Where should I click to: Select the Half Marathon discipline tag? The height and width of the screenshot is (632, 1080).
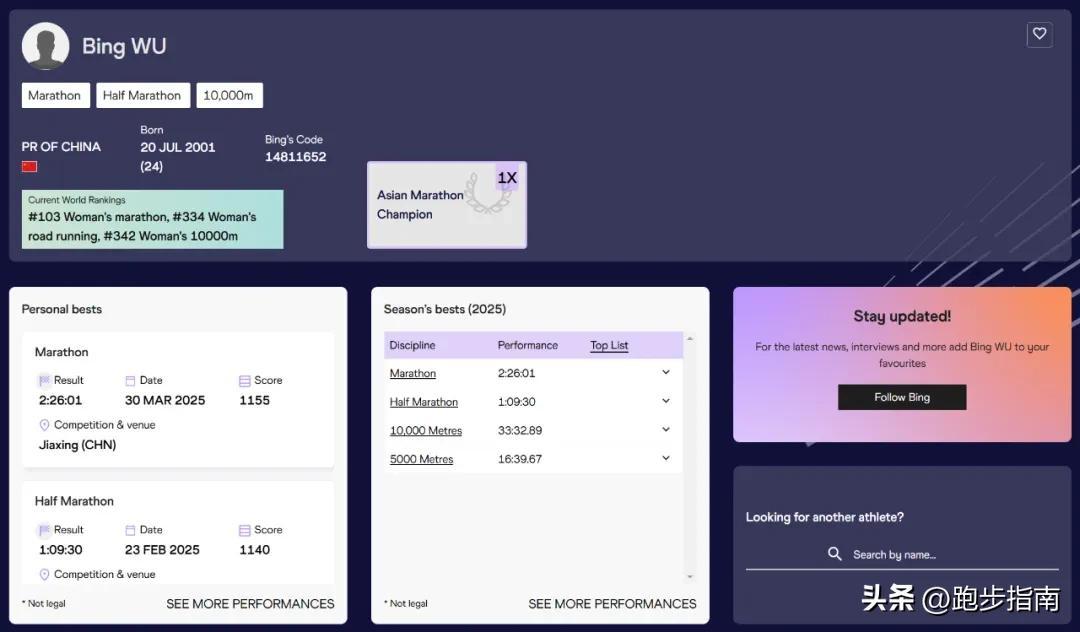(142, 95)
